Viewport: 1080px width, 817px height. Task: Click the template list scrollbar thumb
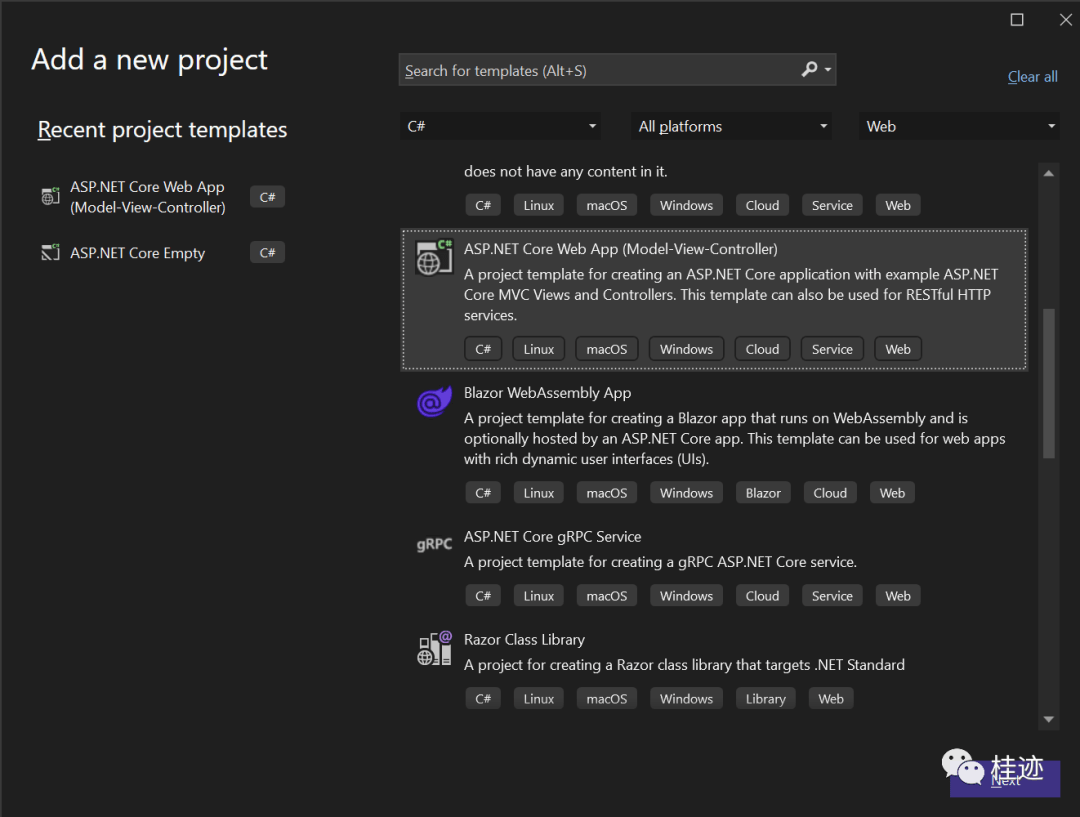[1048, 383]
